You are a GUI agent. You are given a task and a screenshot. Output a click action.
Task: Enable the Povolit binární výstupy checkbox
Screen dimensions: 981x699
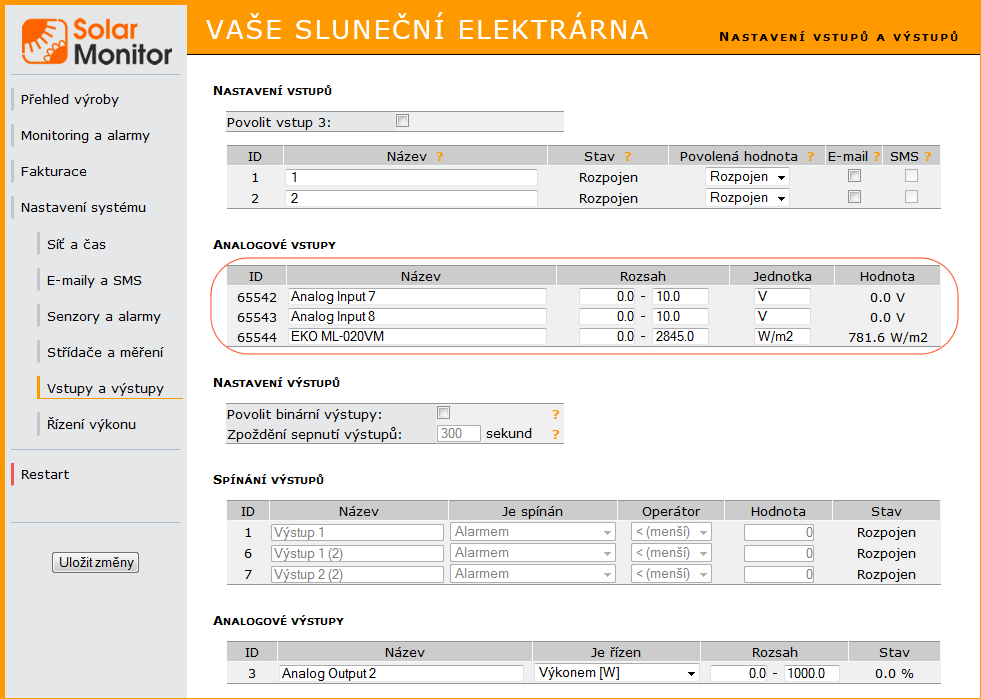pyautogui.click(x=444, y=413)
